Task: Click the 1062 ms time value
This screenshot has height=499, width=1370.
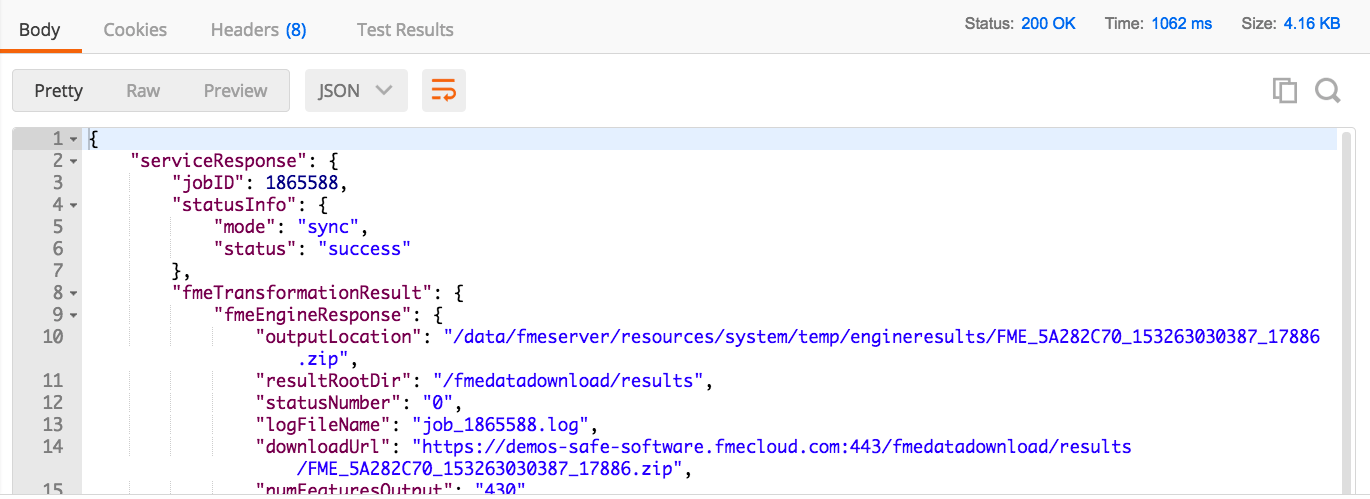Action: tap(1182, 23)
